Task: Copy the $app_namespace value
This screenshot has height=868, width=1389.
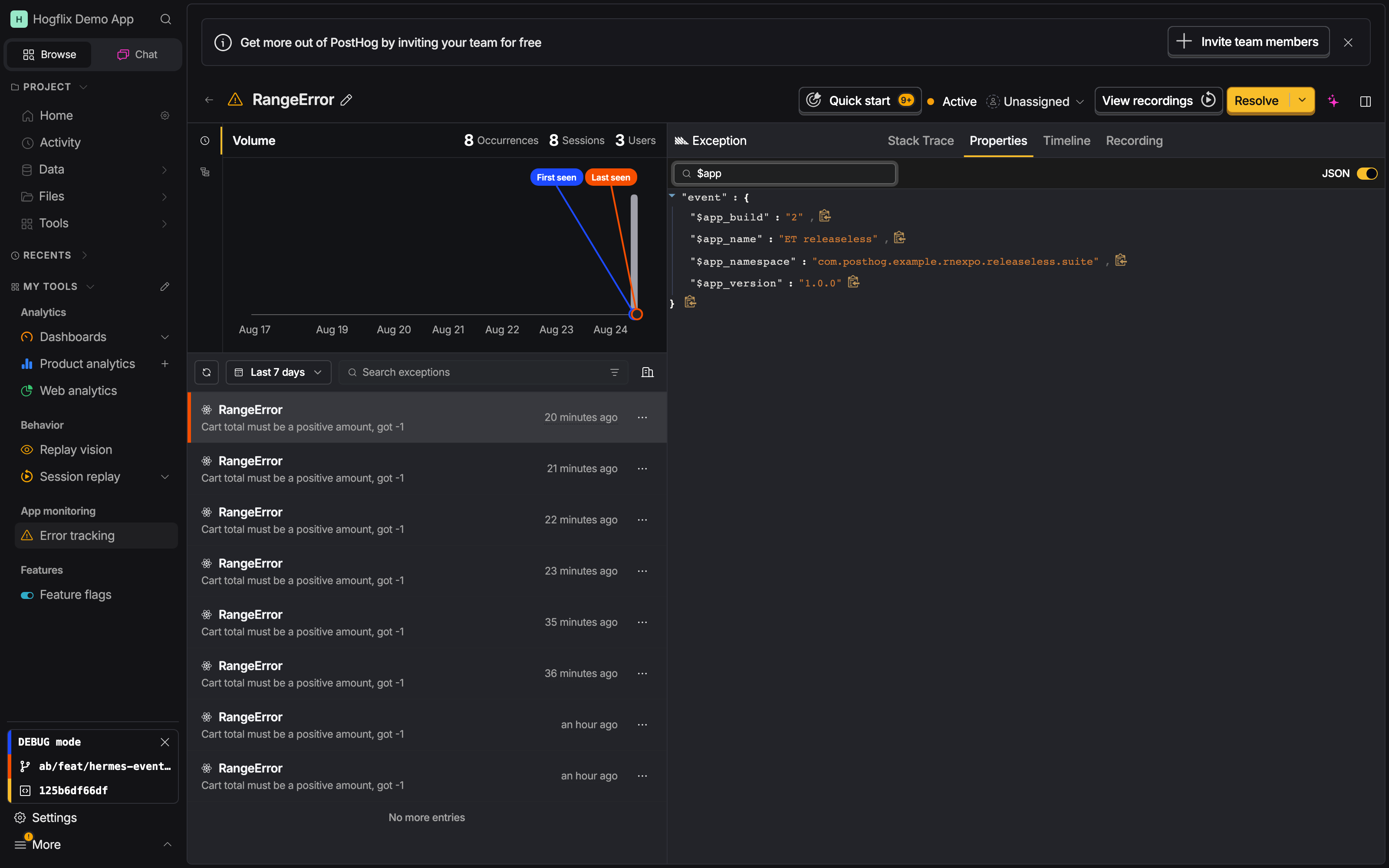Action: point(1120,260)
